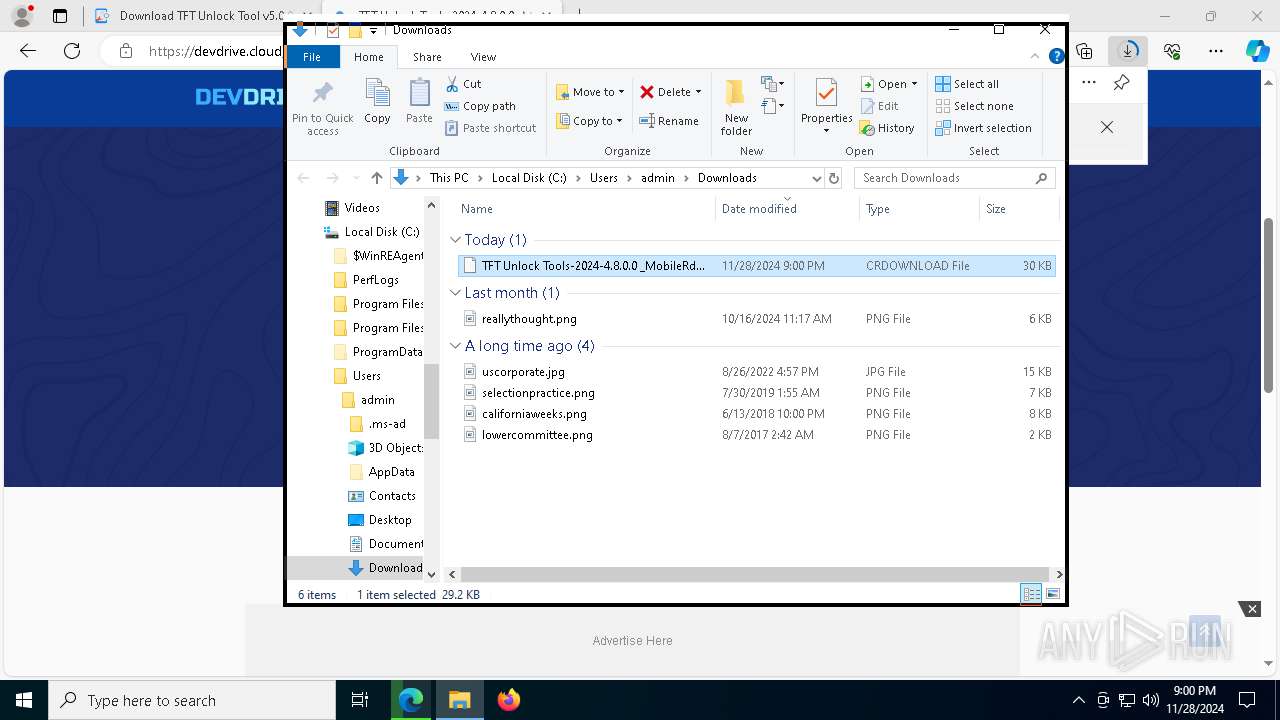Click Windows taskbar search box
The image size is (1280, 720).
pyautogui.click(x=192, y=700)
